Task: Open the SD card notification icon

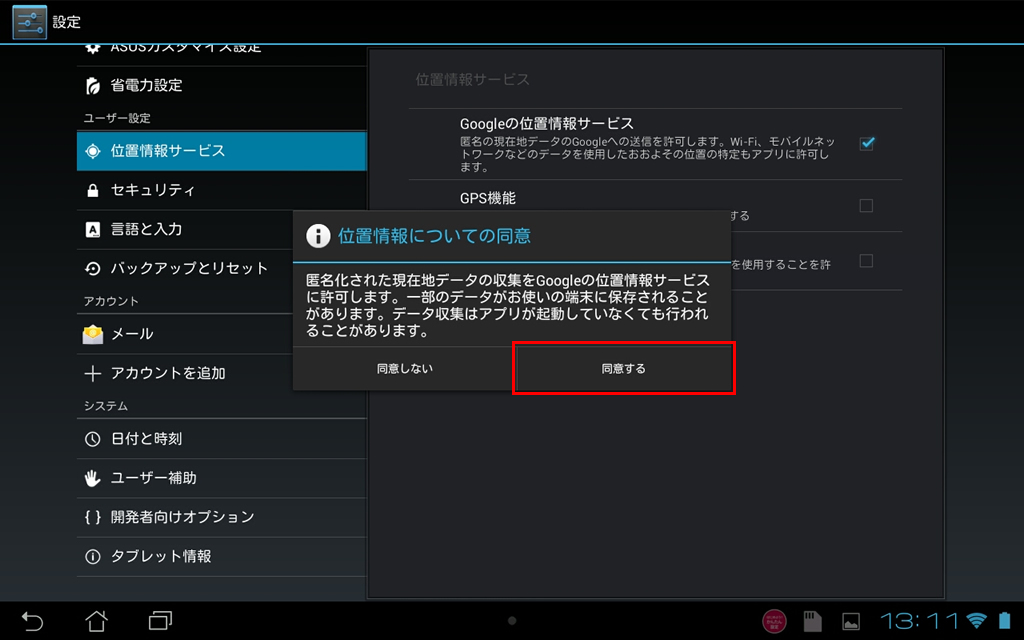Action: coord(812,621)
